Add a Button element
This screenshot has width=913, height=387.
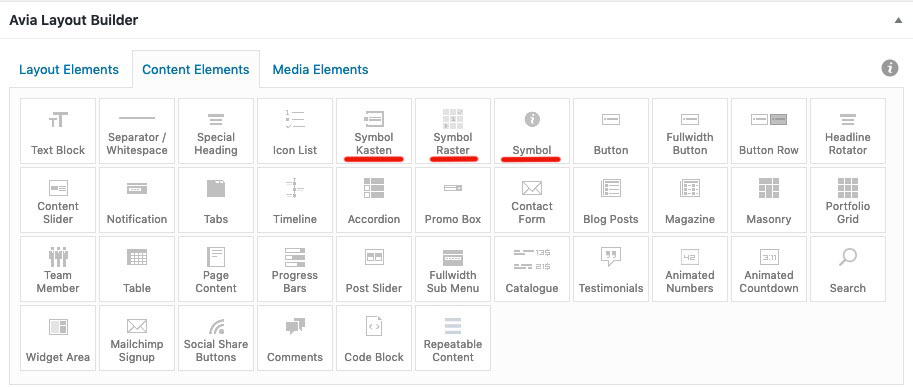(611, 131)
